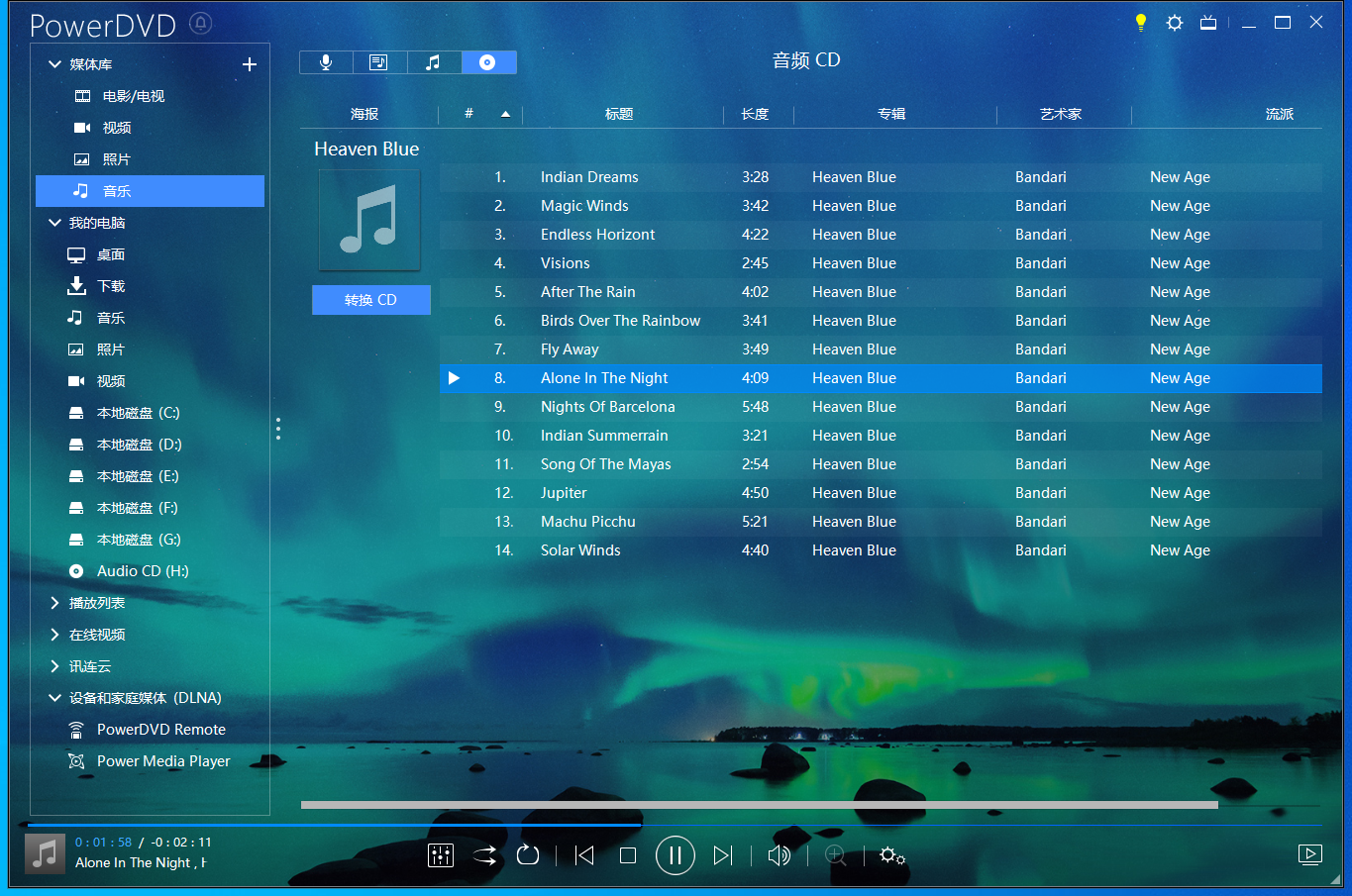Collapse 设备和家庭媒体 (DLNA) section
The width and height of the screenshot is (1352, 896).
point(54,698)
